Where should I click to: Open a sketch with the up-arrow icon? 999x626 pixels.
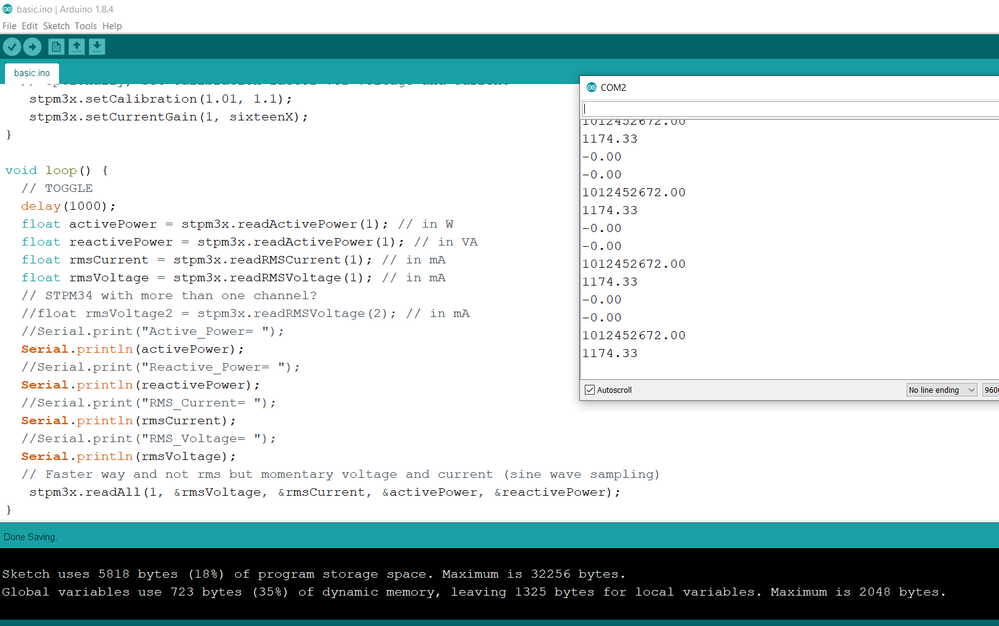click(x=76, y=46)
